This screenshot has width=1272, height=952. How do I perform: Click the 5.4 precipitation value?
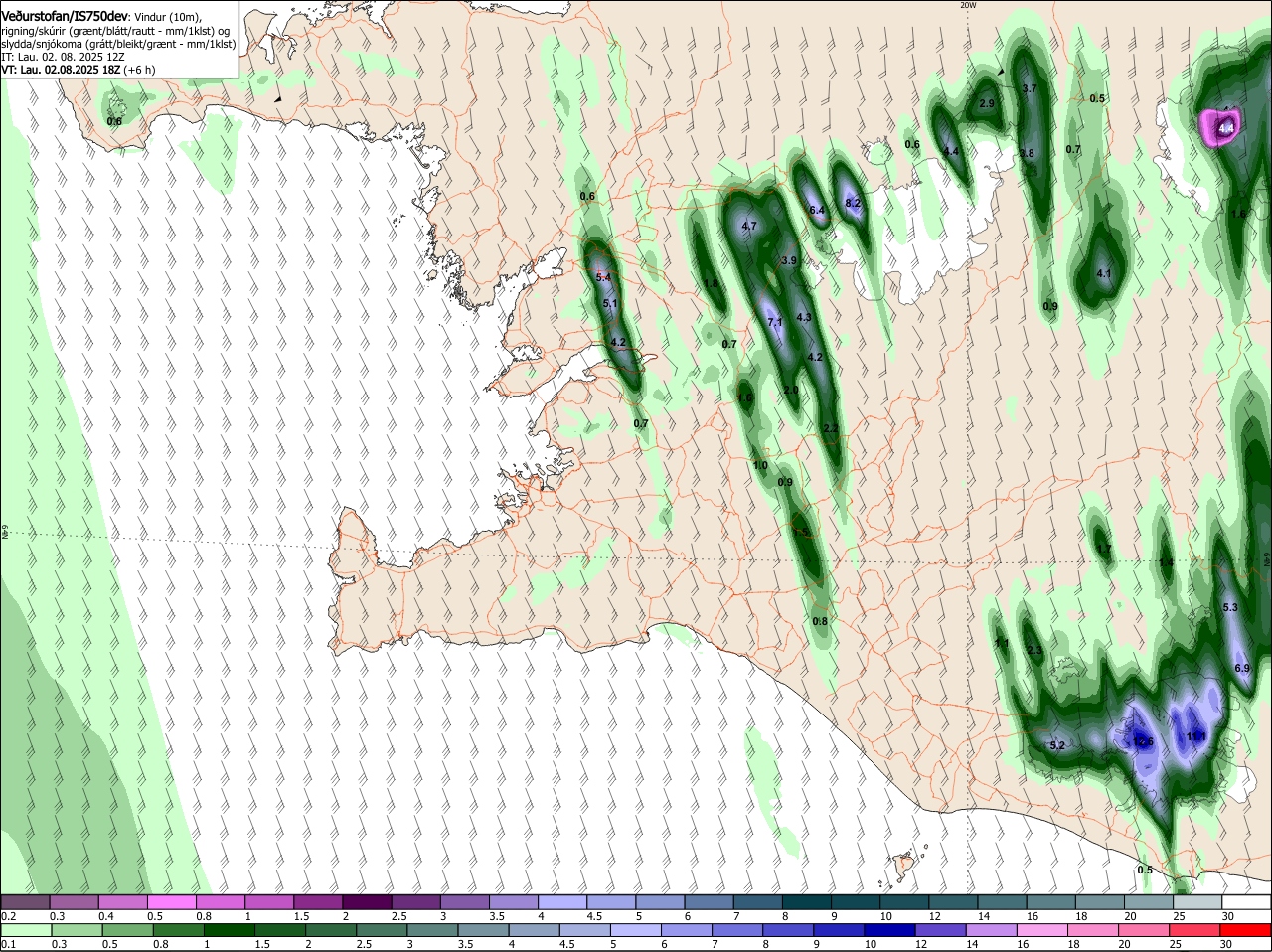pos(603,277)
